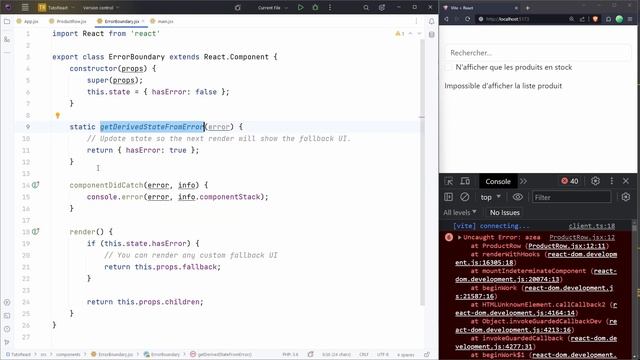Open the ProductRow.jsx:12:11 stack trace link
This screenshot has width=640, height=360.
[567, 246]
